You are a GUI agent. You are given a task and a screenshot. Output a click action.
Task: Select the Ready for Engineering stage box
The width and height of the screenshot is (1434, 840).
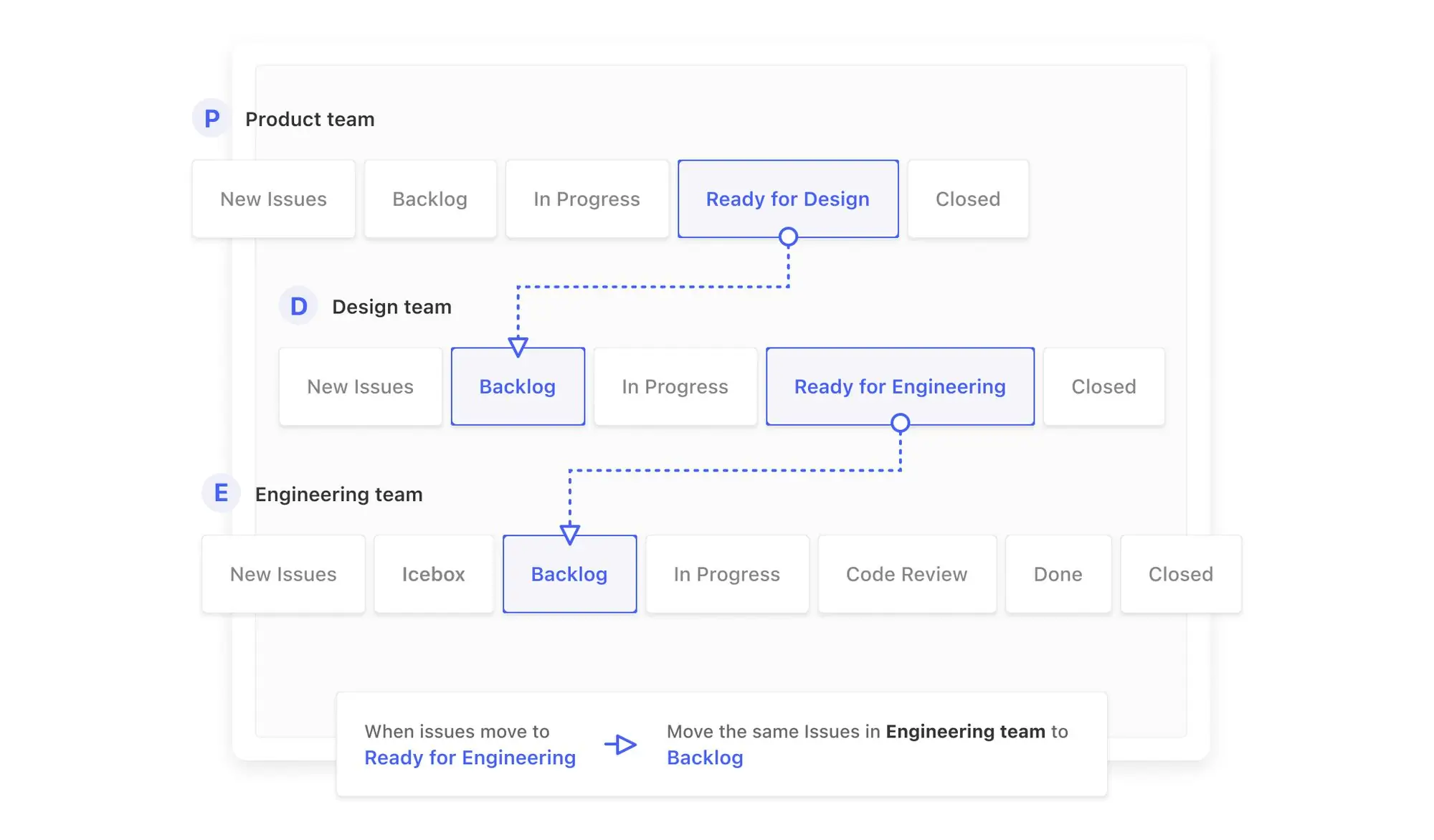point(900,386)
